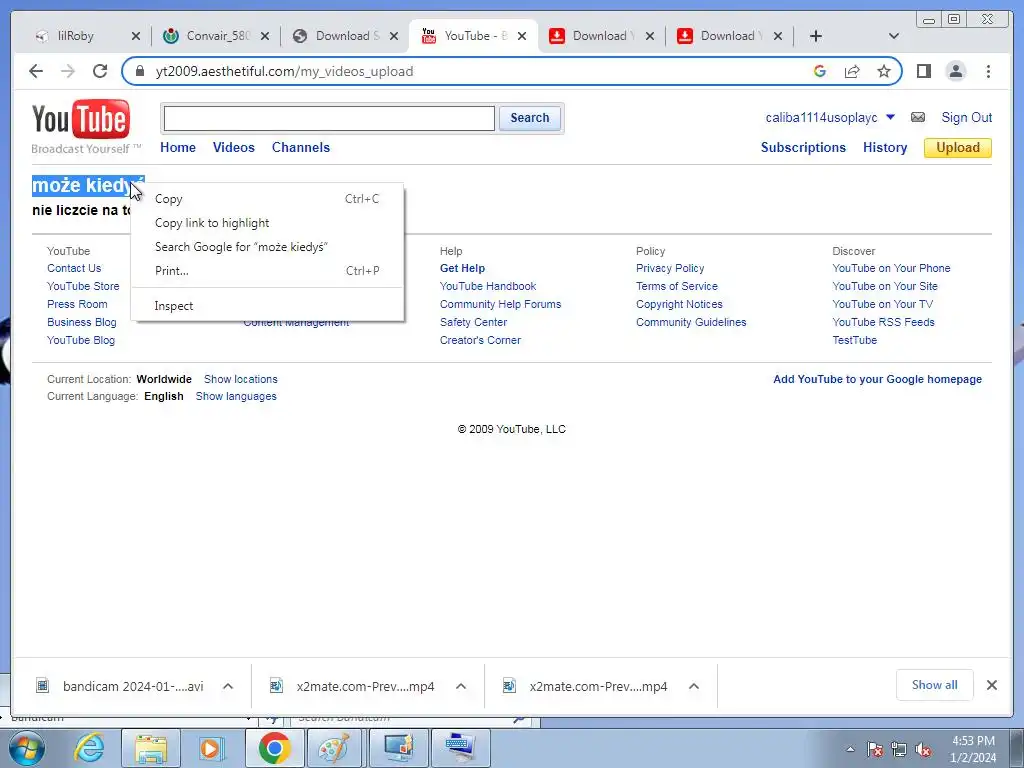Open a new tab with plus button

(x=816, y=36)
